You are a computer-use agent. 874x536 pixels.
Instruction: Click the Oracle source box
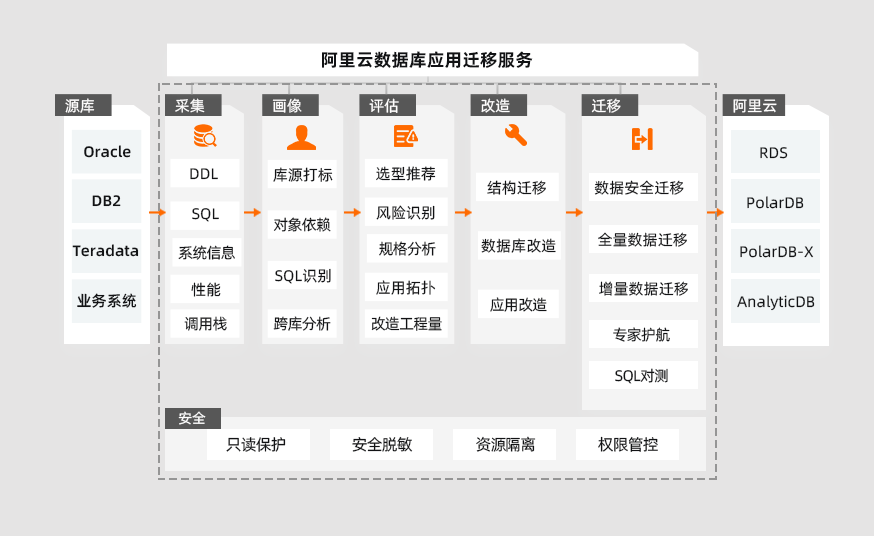[106, 152]
